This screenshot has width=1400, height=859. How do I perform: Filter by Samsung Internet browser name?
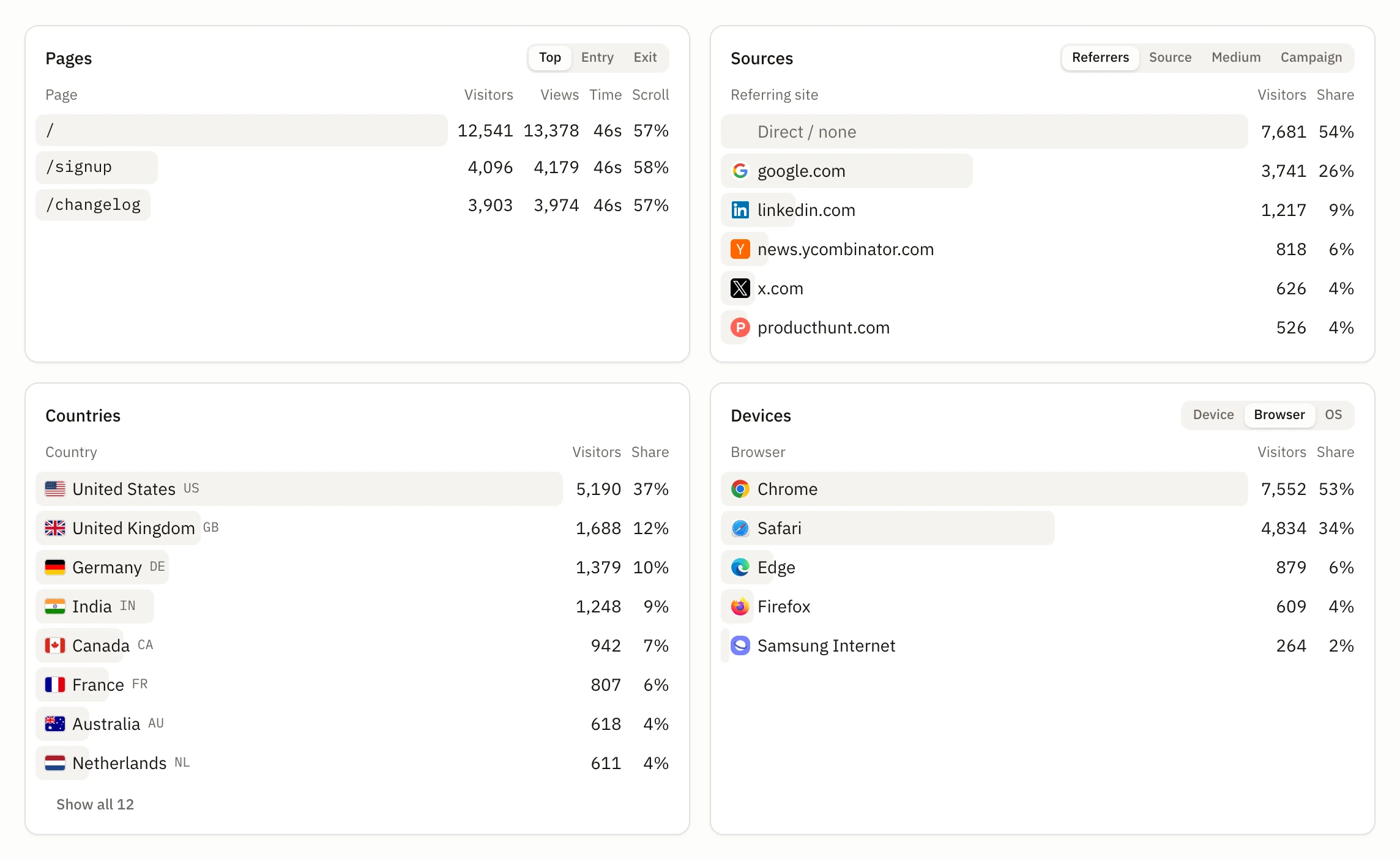click(x=826, y=645)
